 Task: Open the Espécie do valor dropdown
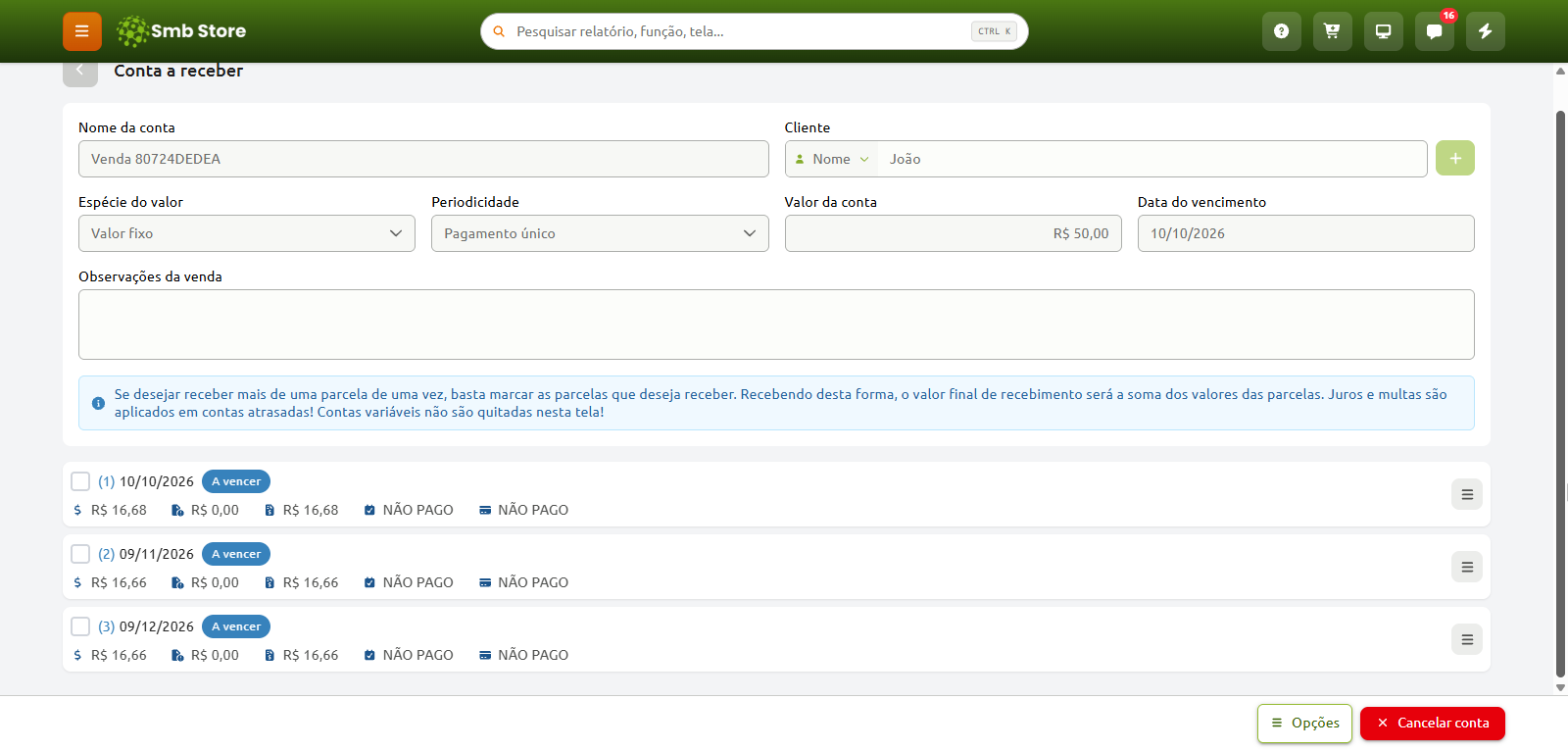click(247, 233)
